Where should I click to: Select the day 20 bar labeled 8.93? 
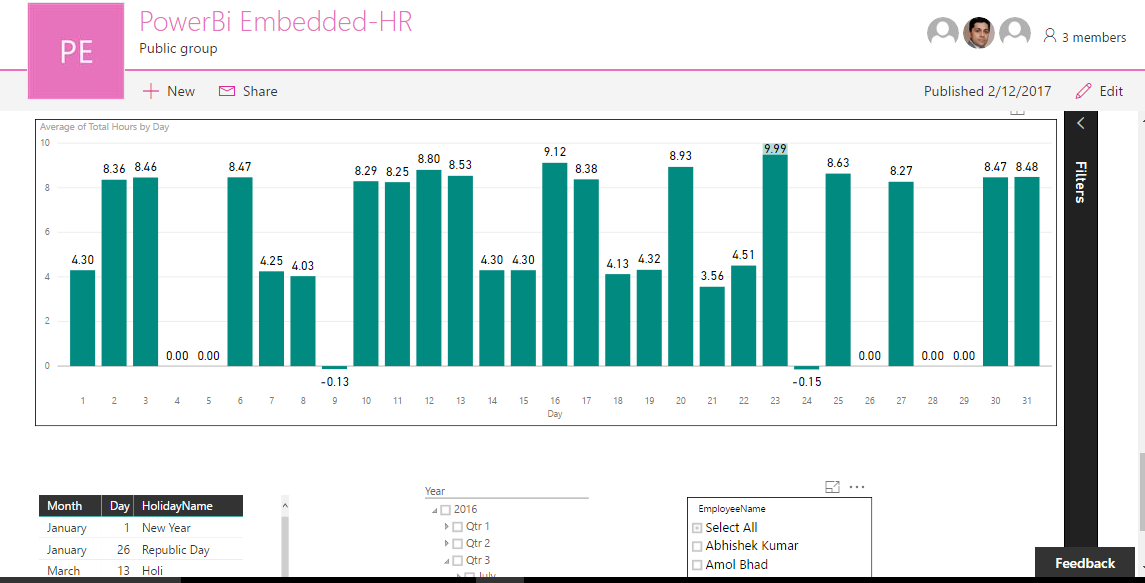[681, 267]
